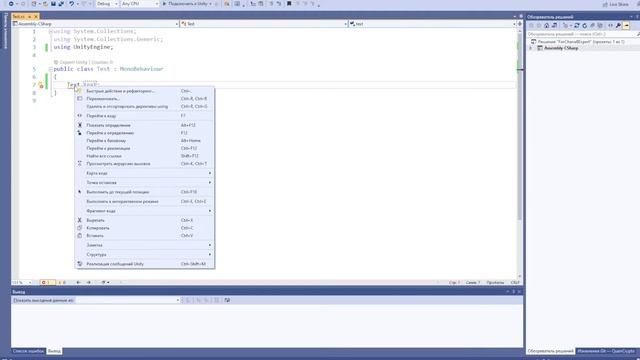
Task: Toggle the highlighted preview icon in Solution Explorer
Action: (627, 26)
